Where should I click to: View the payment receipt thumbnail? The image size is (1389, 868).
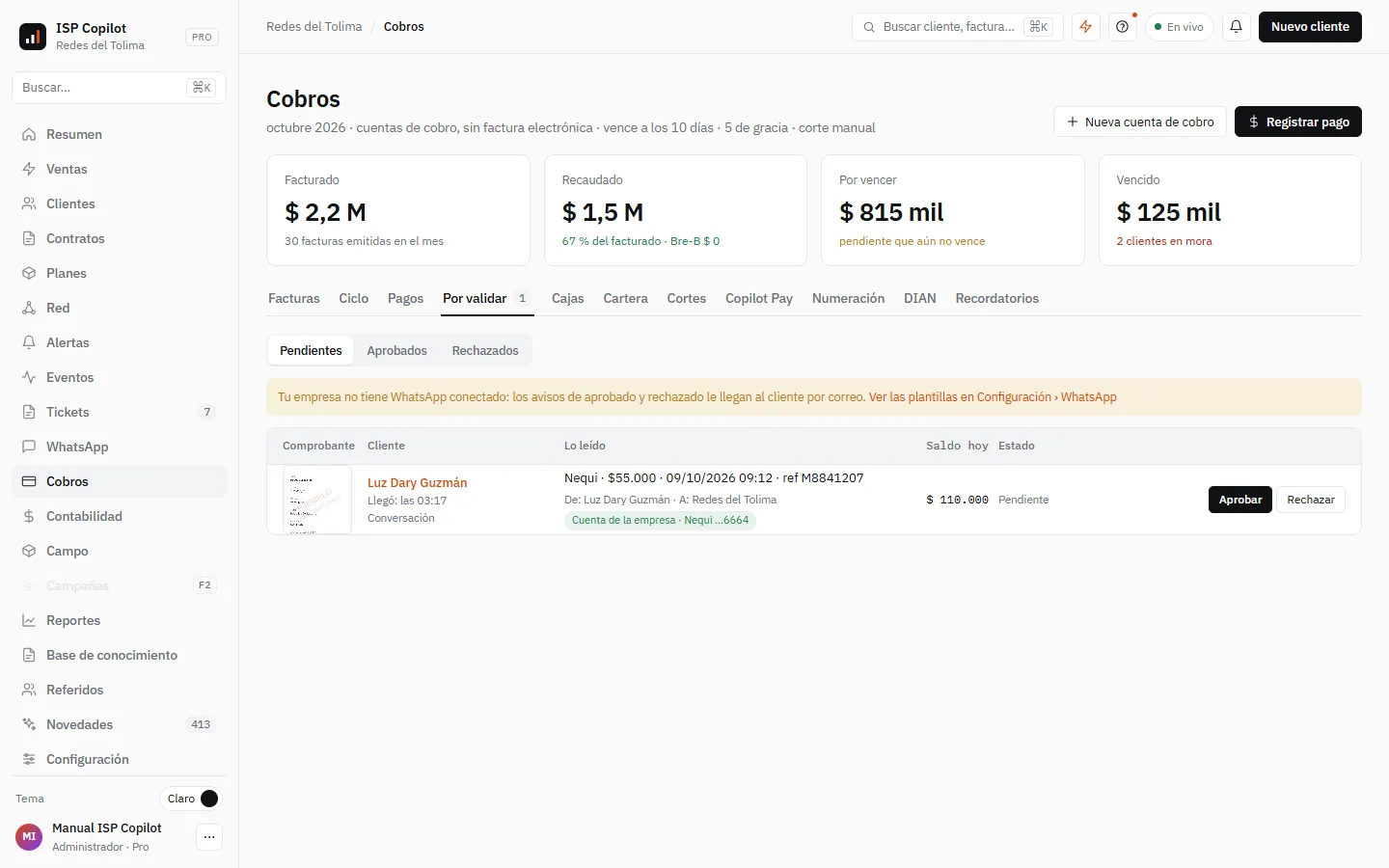[x=317, y=500]
